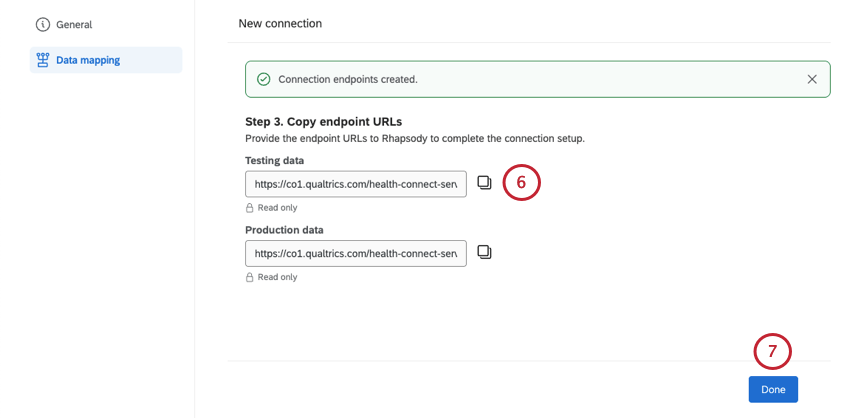This screenshot has width=850, height=418.
Task: Click the lock icon under Production data
Action: (x=250, y=277)
